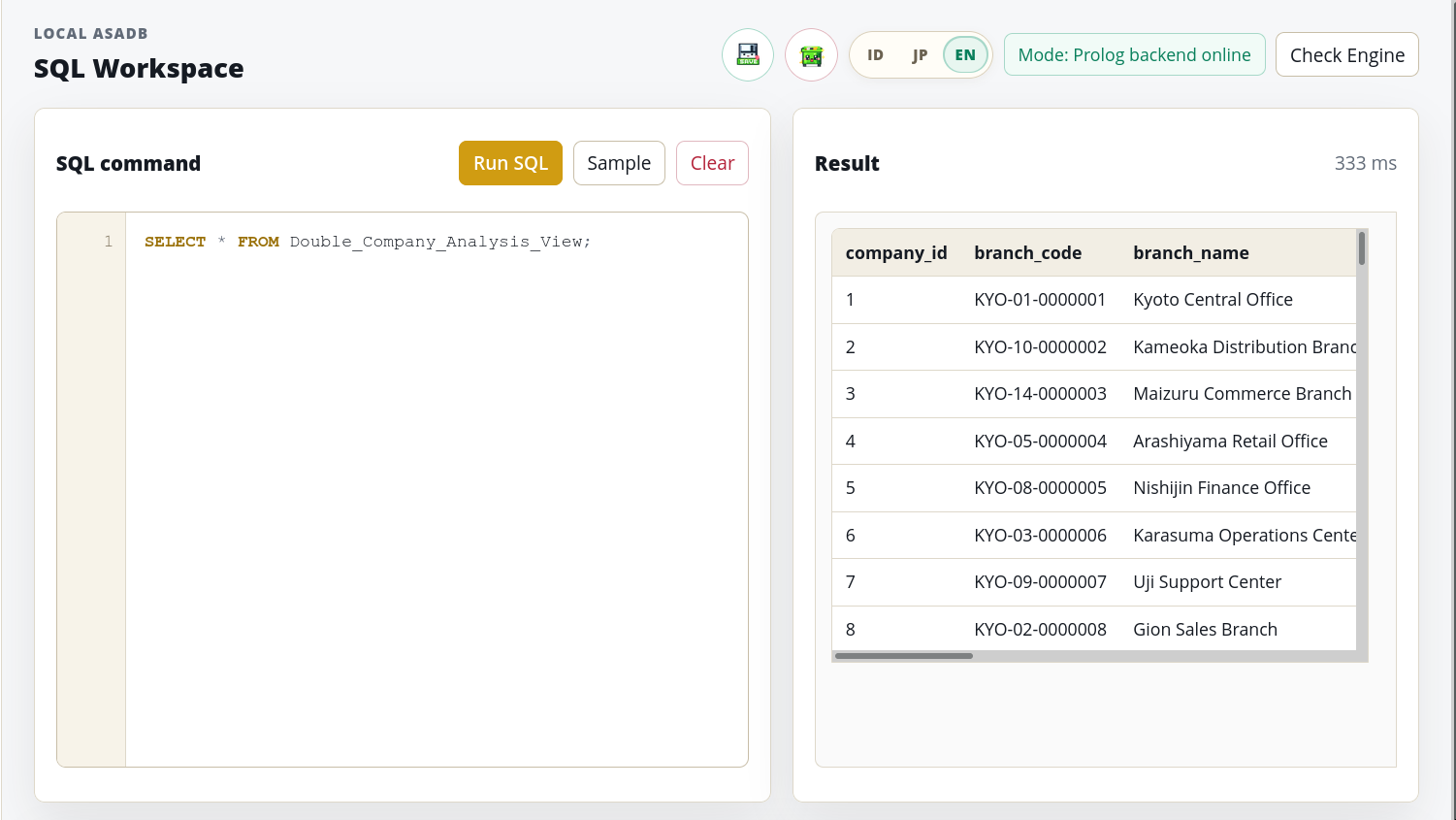The width and height of the screenshot is (1456, 820).
Task: Click inside the SQL editor text area
Action: pyautogui.click(x=437, y=489)
